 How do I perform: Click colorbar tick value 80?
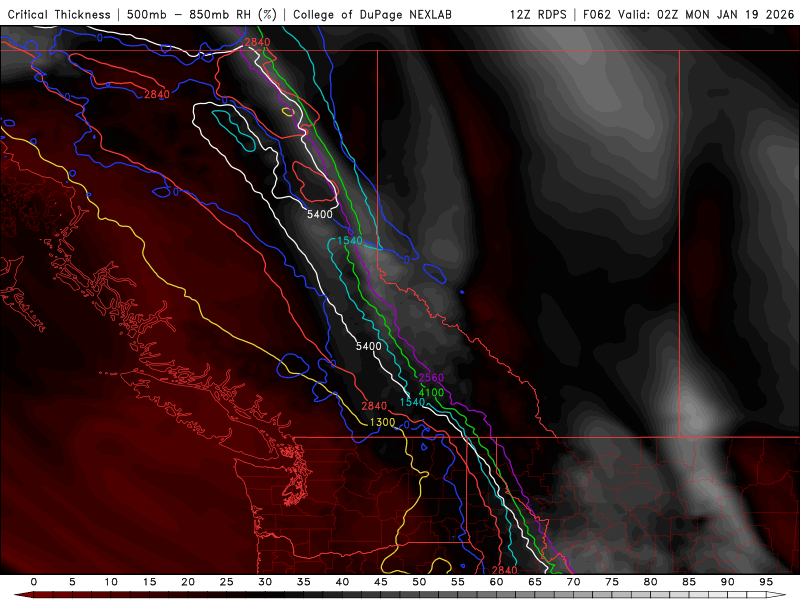click(x=650, y=582)
